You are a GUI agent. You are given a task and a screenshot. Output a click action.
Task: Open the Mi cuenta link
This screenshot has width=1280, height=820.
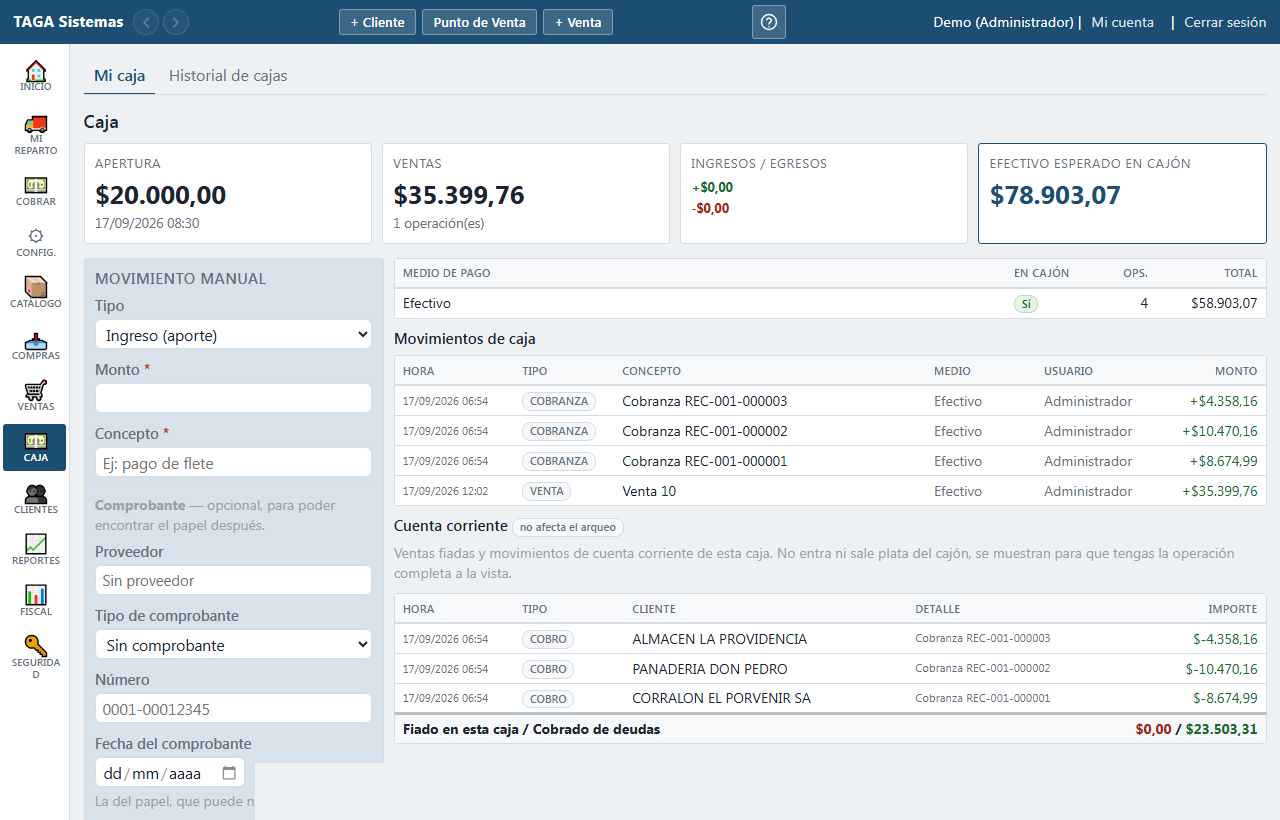(1122, 22)
